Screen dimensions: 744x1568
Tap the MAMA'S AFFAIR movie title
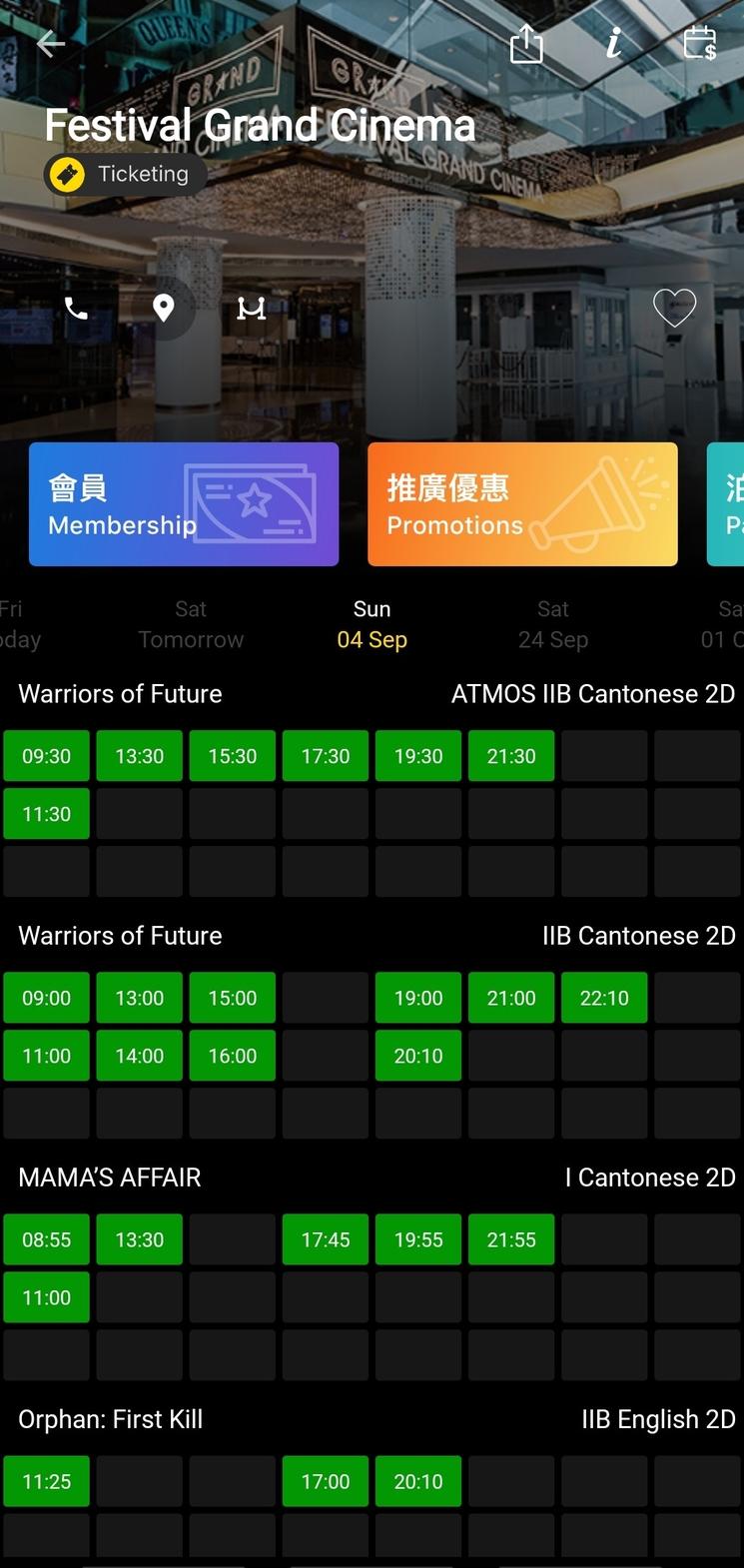coord(110,1177)
